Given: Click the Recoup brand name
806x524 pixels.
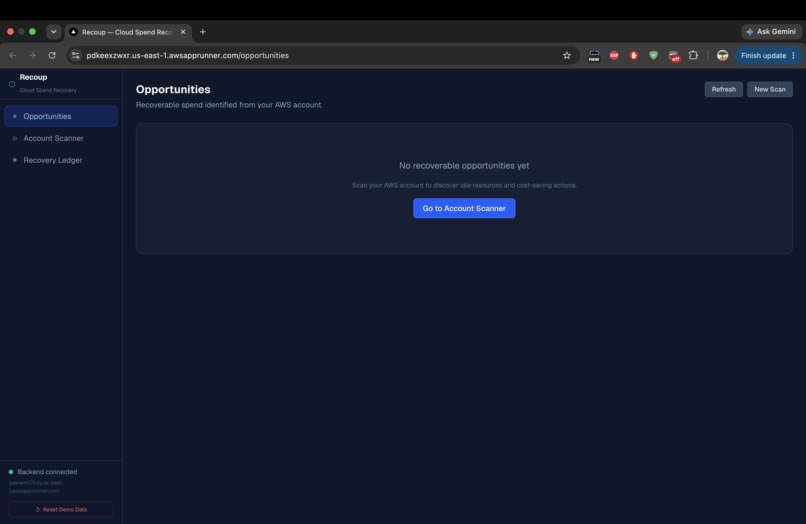Looking at the screenshot, I should coord(33,77).
